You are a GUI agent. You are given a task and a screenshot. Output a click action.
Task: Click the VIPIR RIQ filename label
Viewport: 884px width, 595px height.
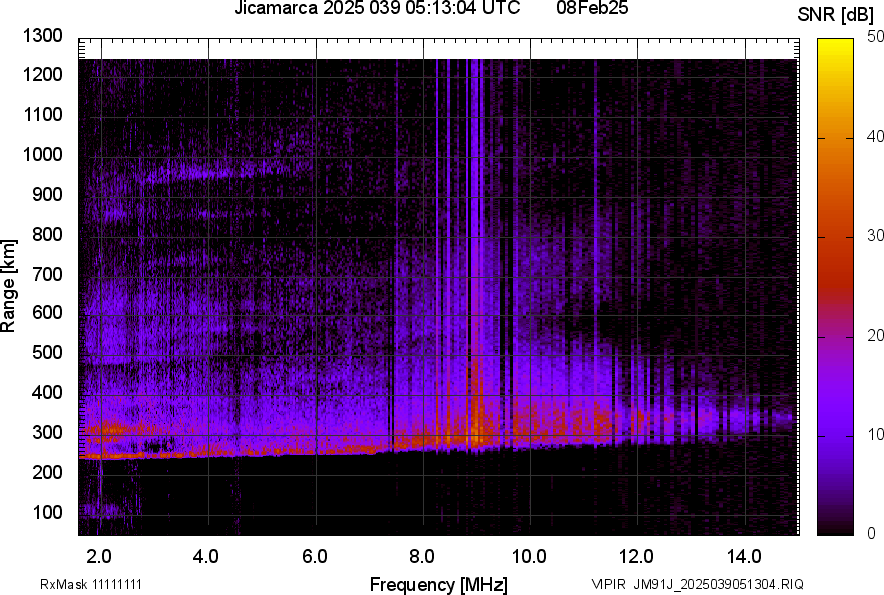point(697,584)
